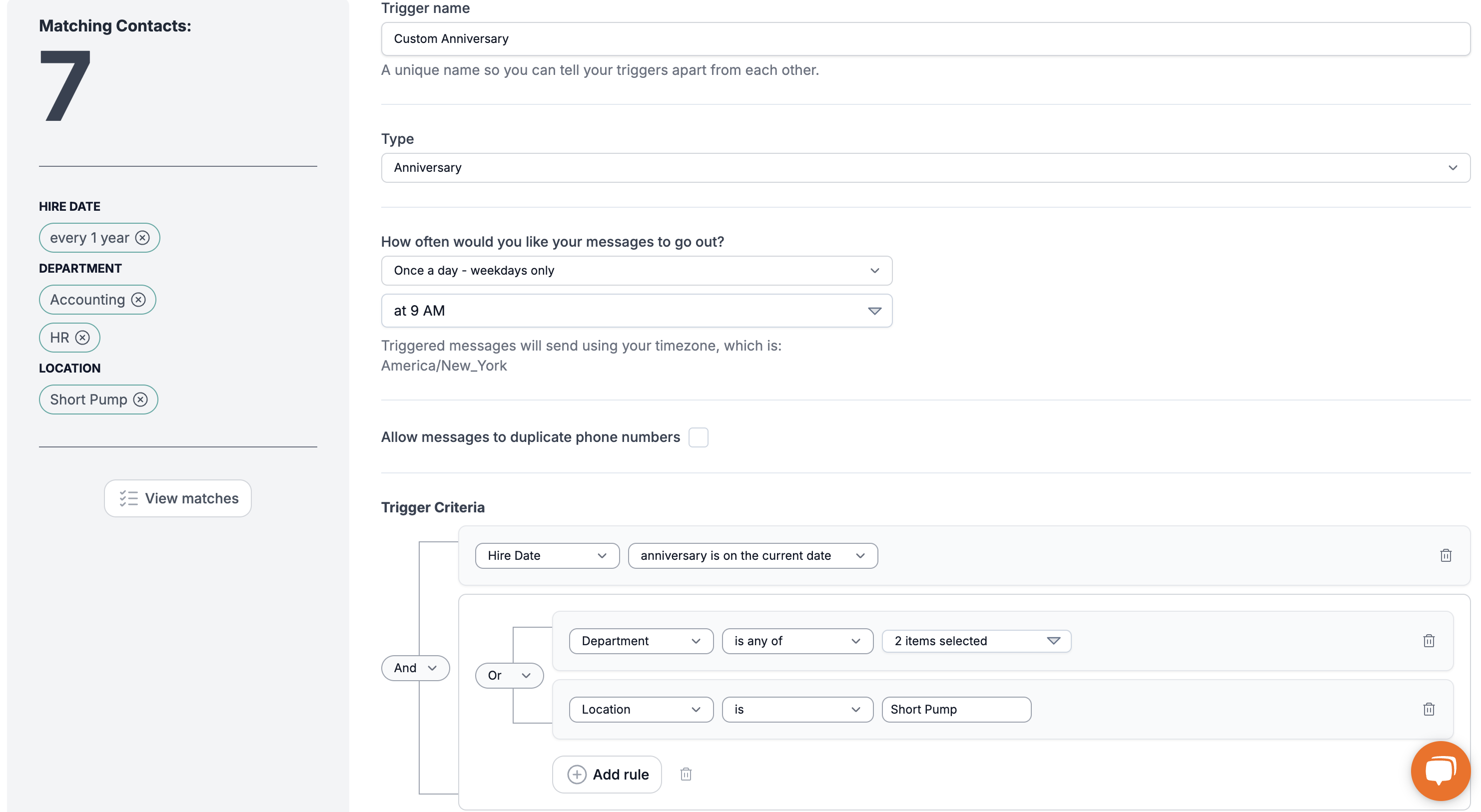Click the HIRE DATE section label
This screenshot has width=1481, height=812.
(x=69, y=206)
